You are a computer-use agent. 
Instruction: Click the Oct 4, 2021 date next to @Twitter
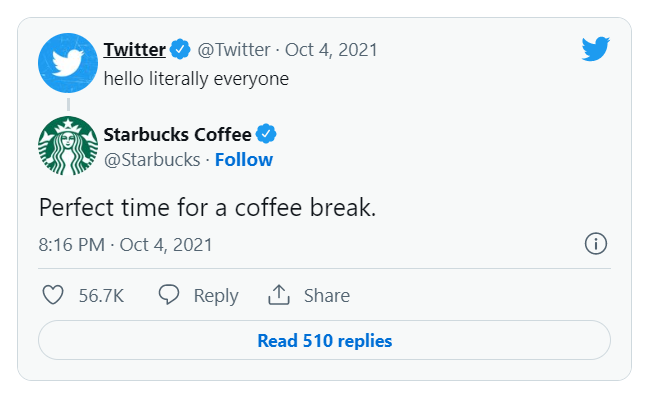click(331, 50)
